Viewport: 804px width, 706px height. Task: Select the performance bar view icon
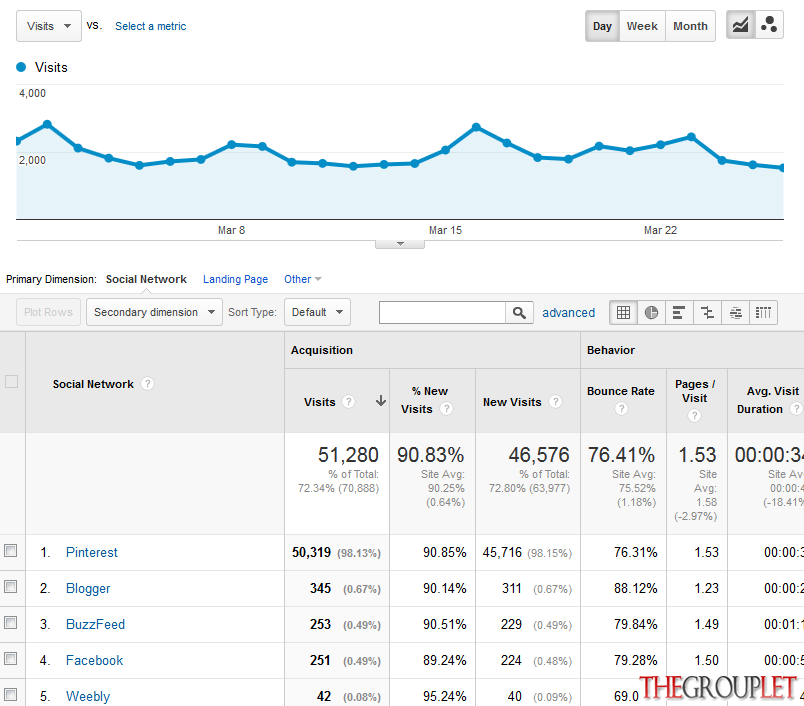(679, 312)
